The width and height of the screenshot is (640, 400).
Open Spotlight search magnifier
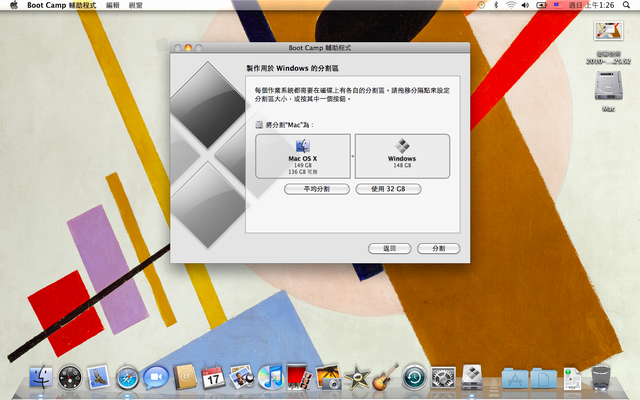626,5
